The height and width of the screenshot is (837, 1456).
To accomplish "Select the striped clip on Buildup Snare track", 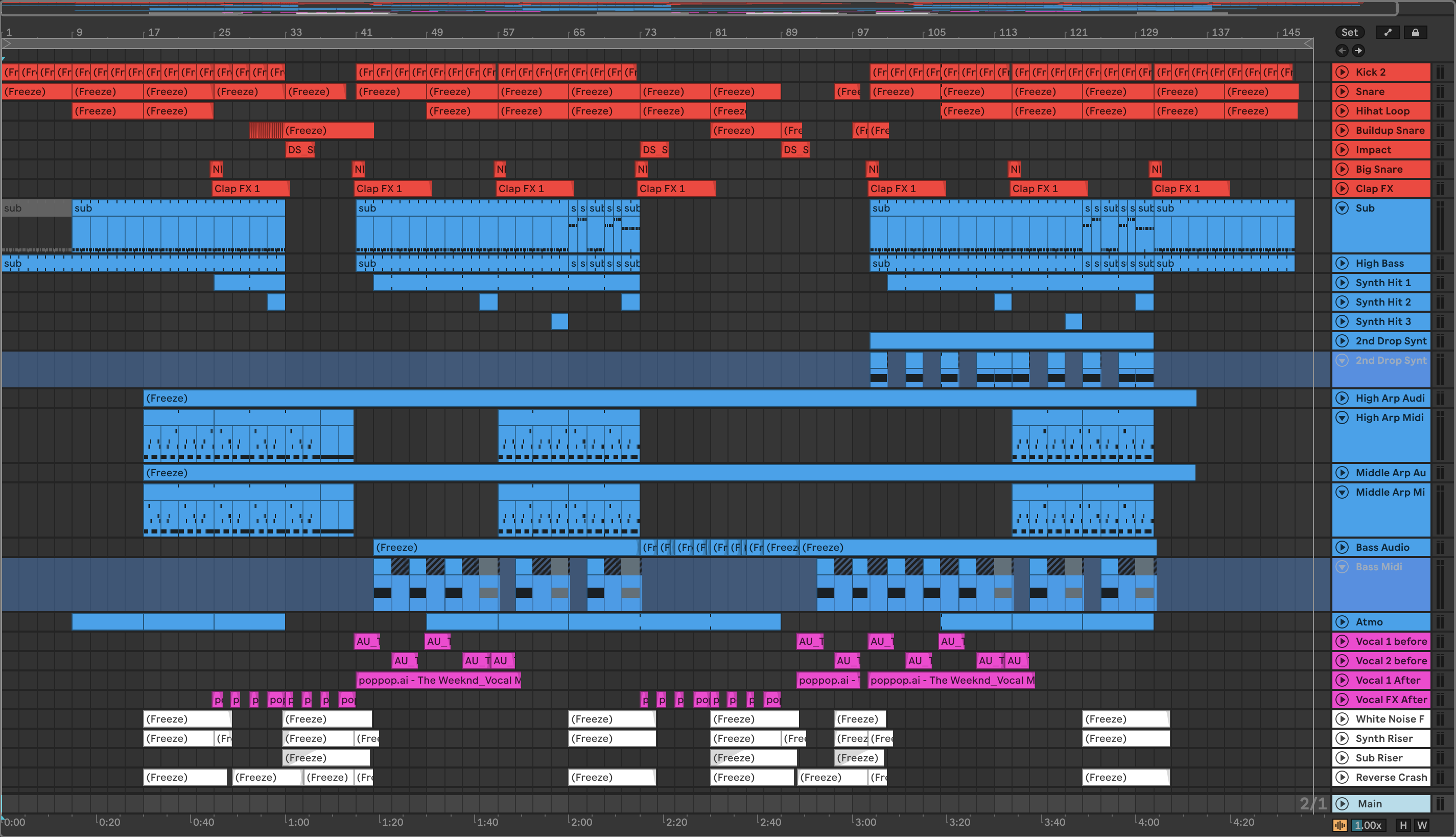I will point(267,130).
